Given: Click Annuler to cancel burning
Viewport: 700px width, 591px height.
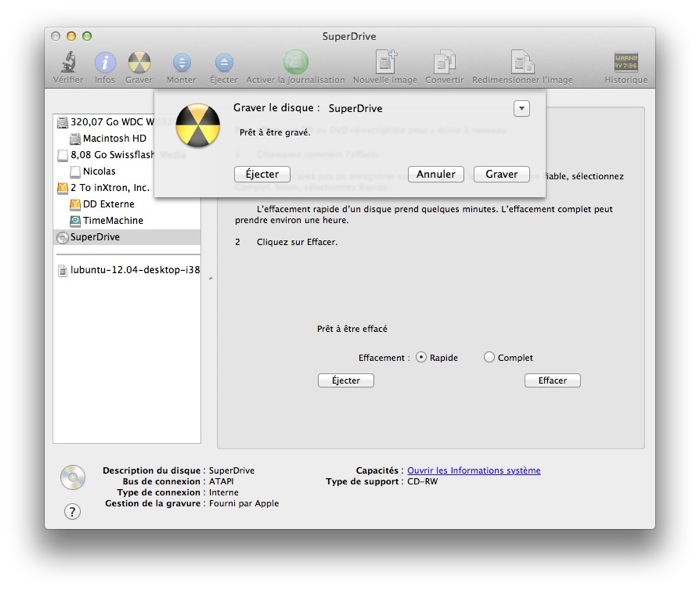Looking at the screenshot, I should pos(436,174).
